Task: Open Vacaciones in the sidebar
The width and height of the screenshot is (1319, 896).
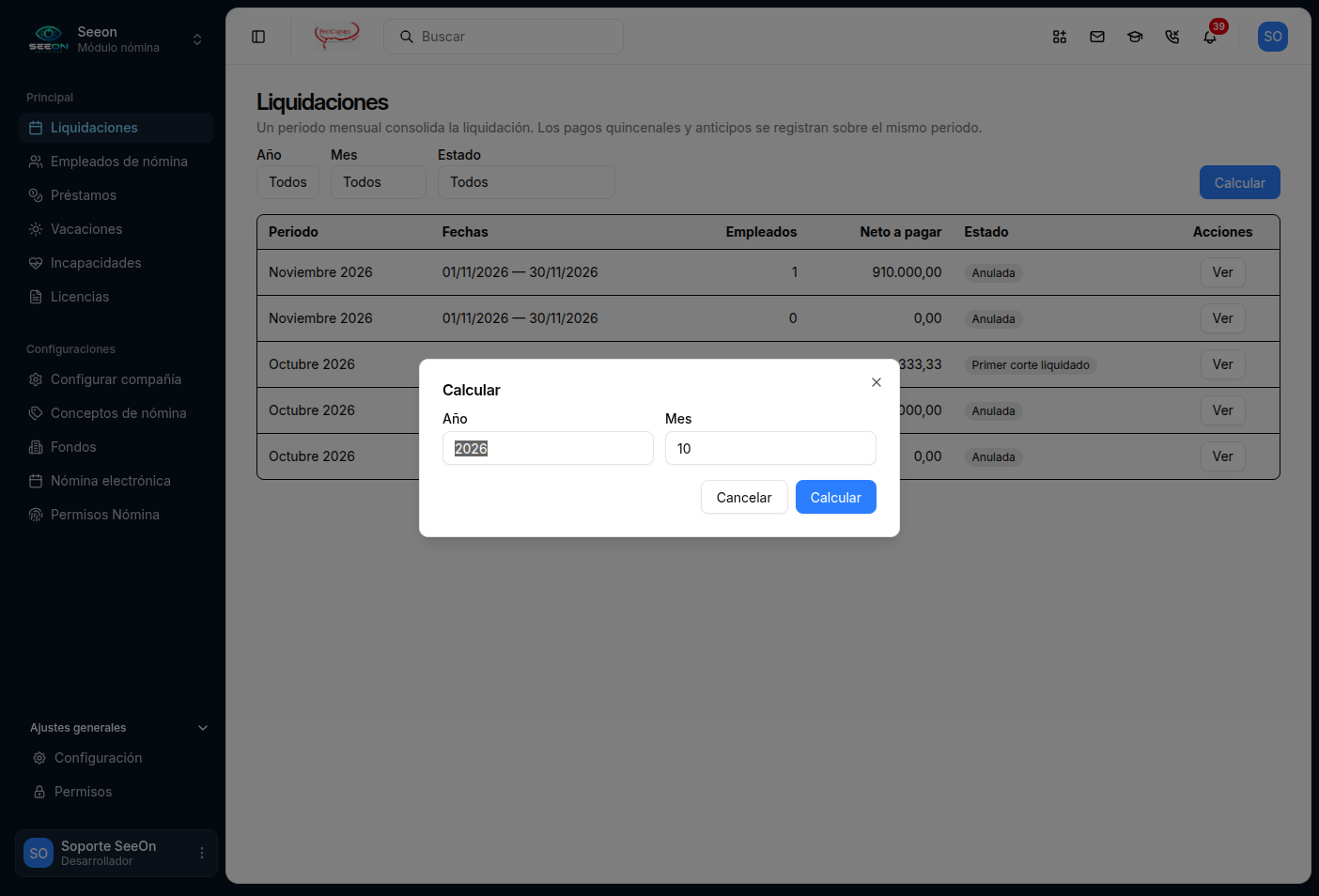Action: click(116, 229)
